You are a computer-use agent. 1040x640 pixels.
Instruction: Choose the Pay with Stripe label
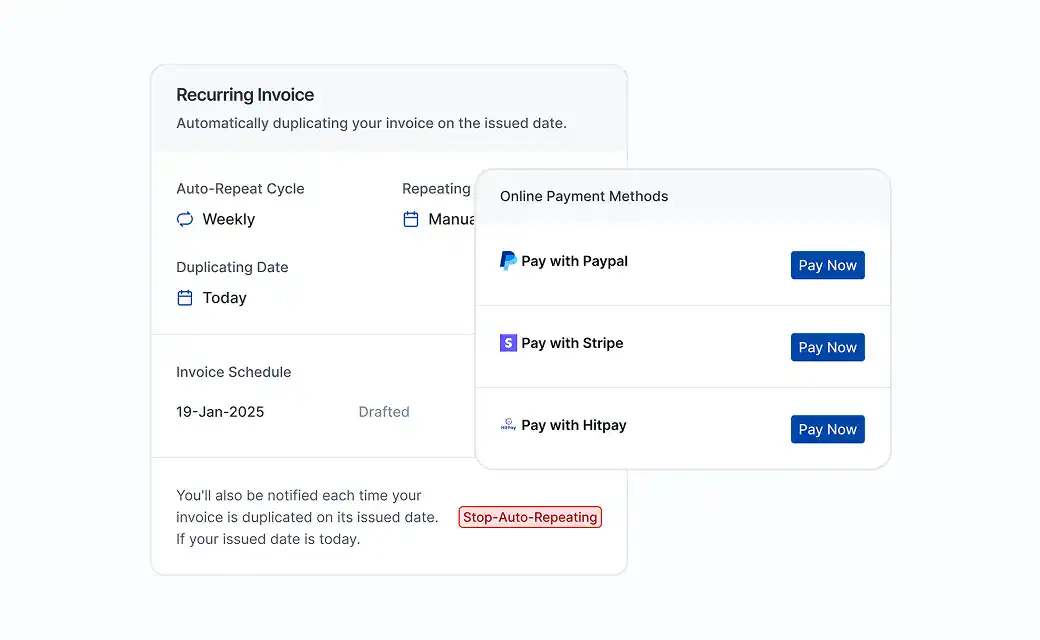(572, 343)
